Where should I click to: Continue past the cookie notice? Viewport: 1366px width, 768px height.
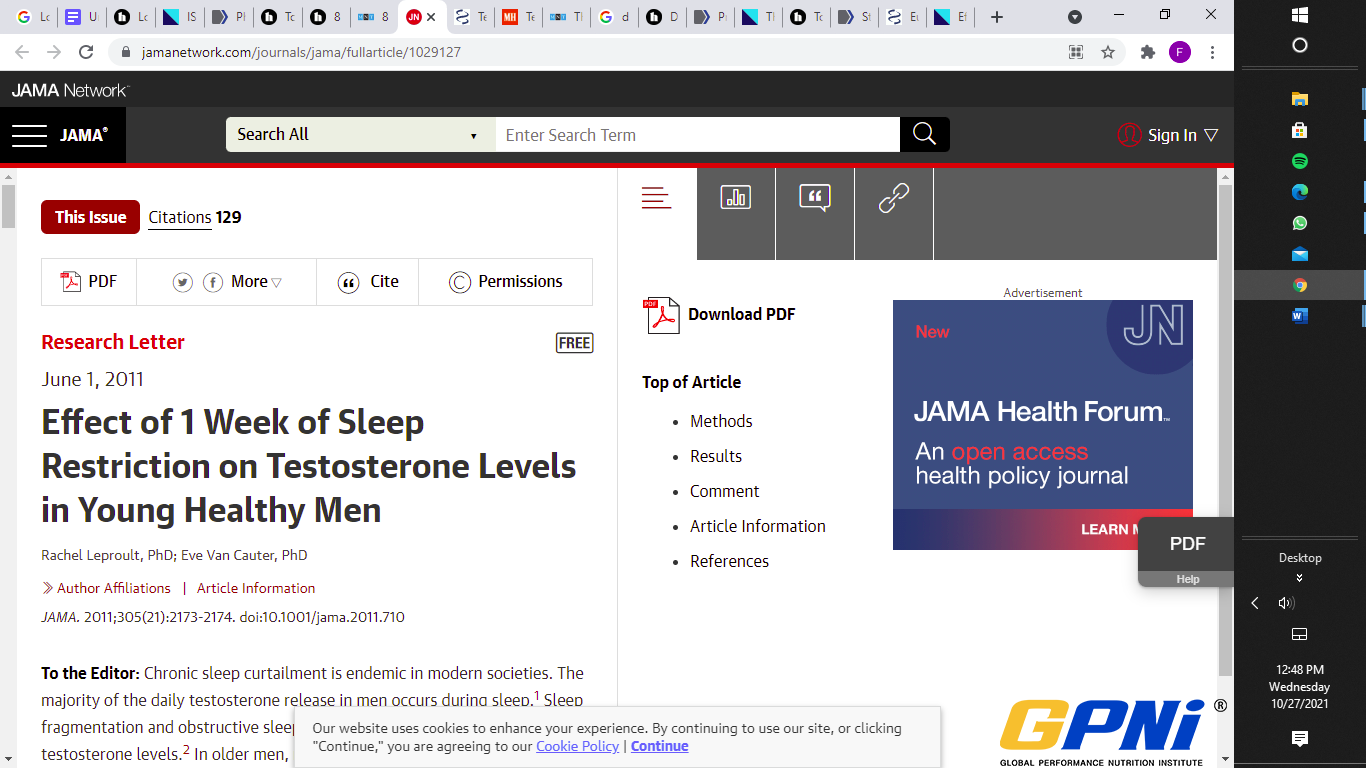point(659,746)
